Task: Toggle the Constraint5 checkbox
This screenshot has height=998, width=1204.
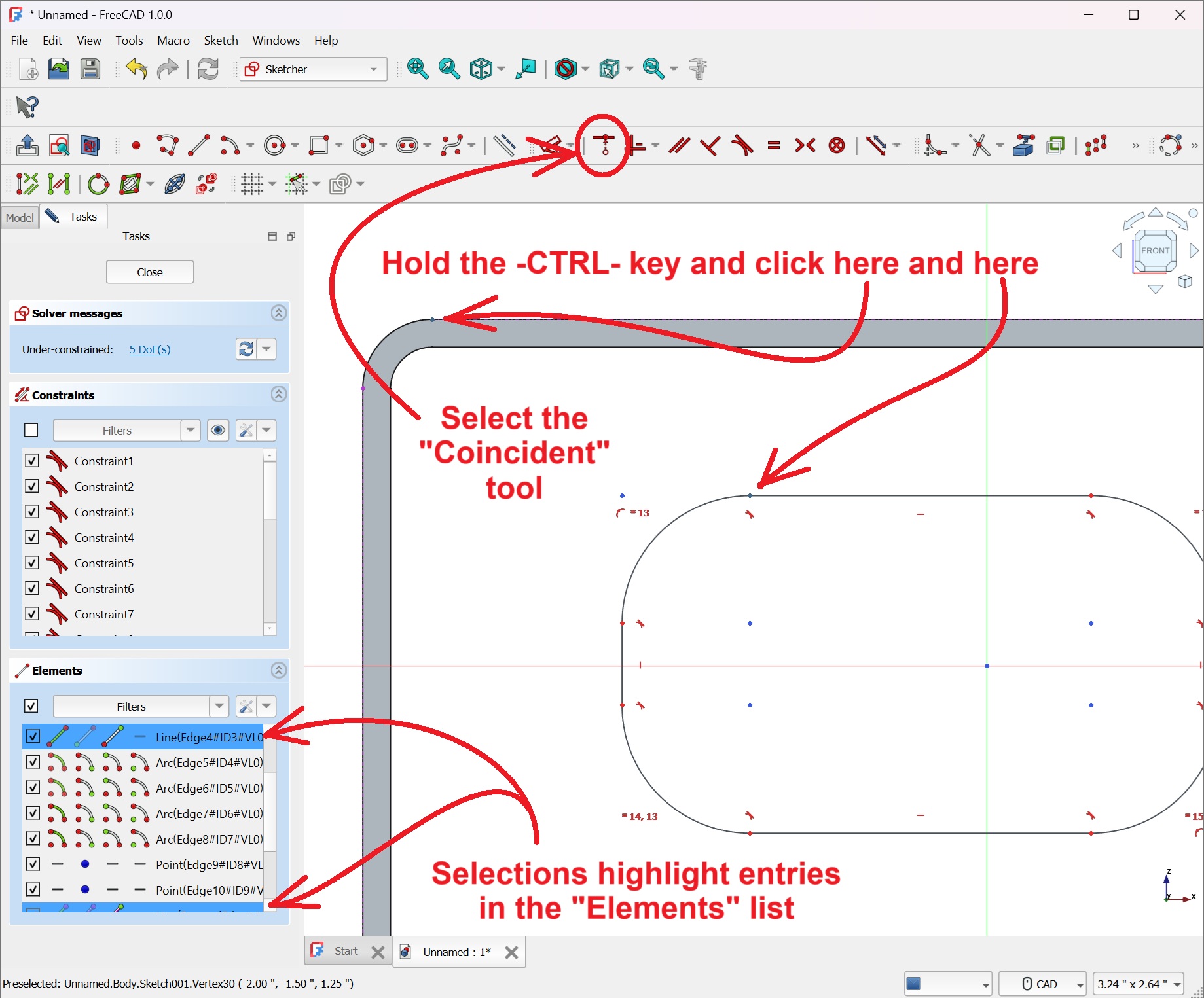Action: (x=32, y=563)
